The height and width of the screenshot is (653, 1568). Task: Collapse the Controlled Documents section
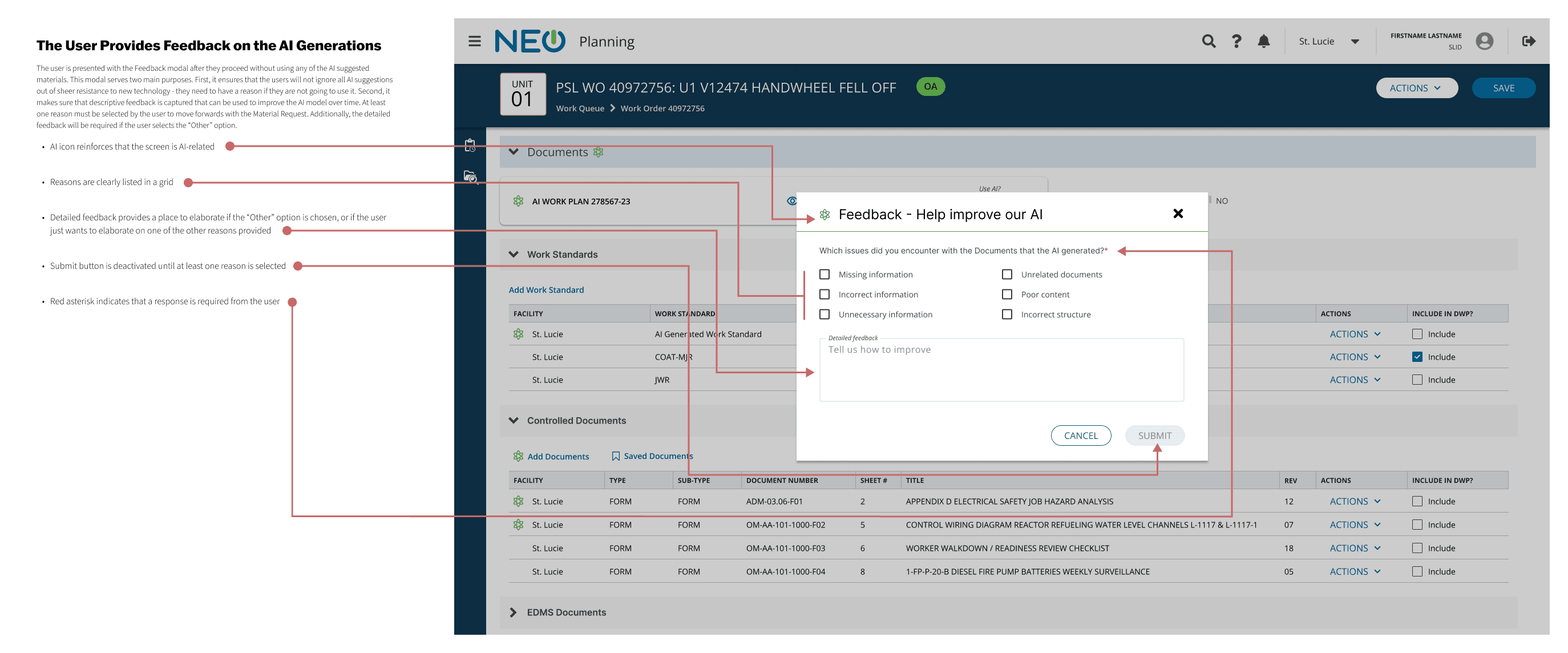pyautogui.click(x=513, y=420)
